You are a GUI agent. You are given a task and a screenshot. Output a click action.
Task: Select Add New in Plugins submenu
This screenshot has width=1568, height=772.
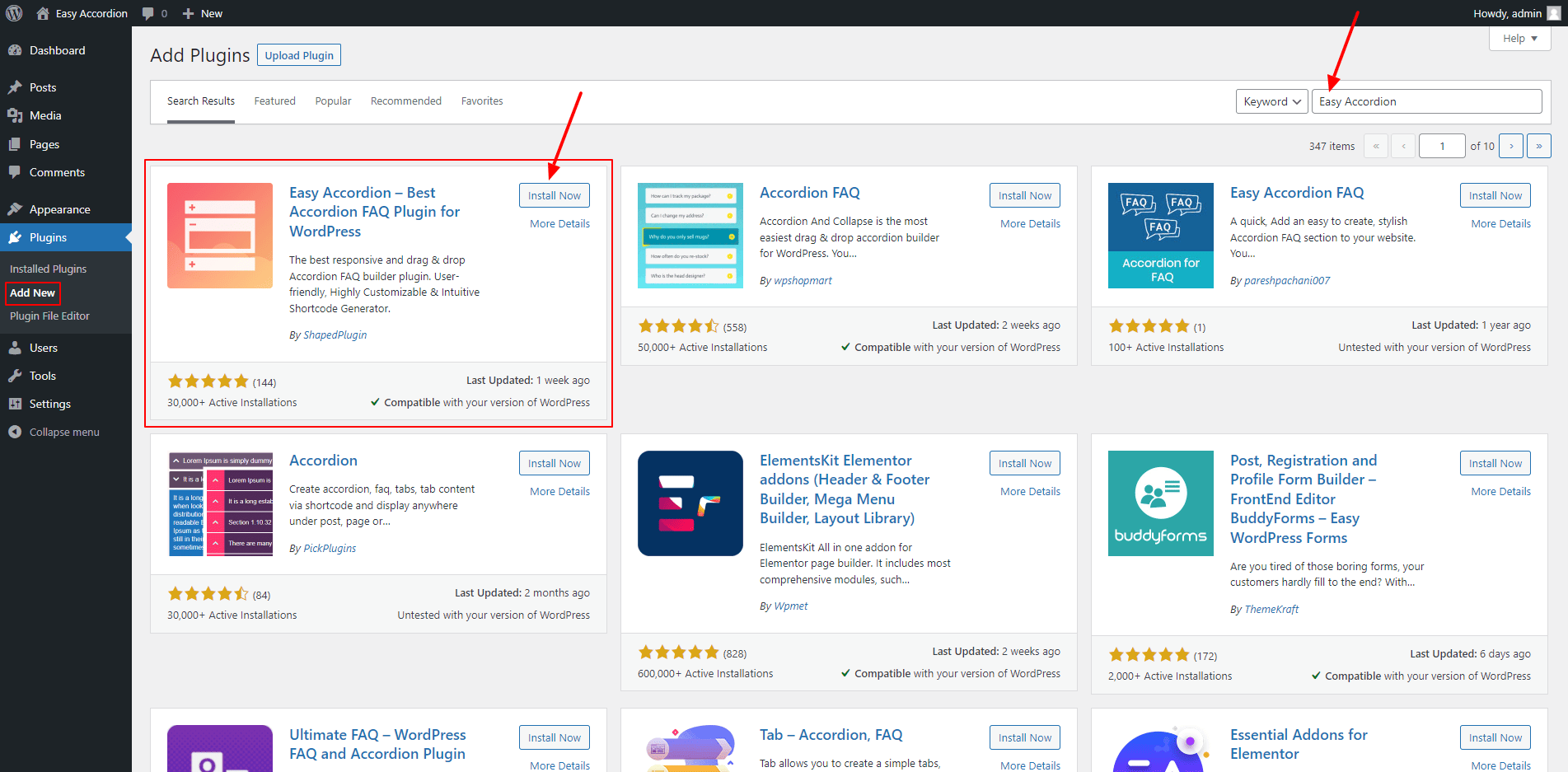coord(32,292)
